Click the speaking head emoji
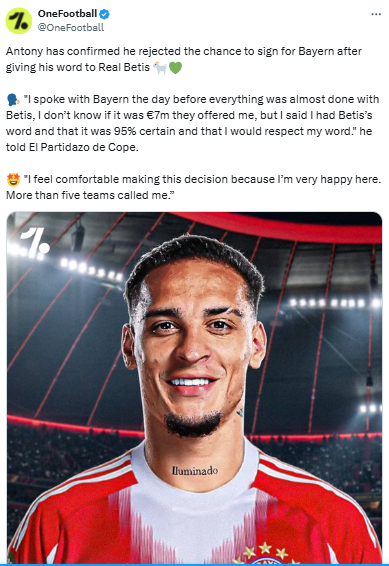The width and height of the screenshot is (389, 566). click(13, 100)
